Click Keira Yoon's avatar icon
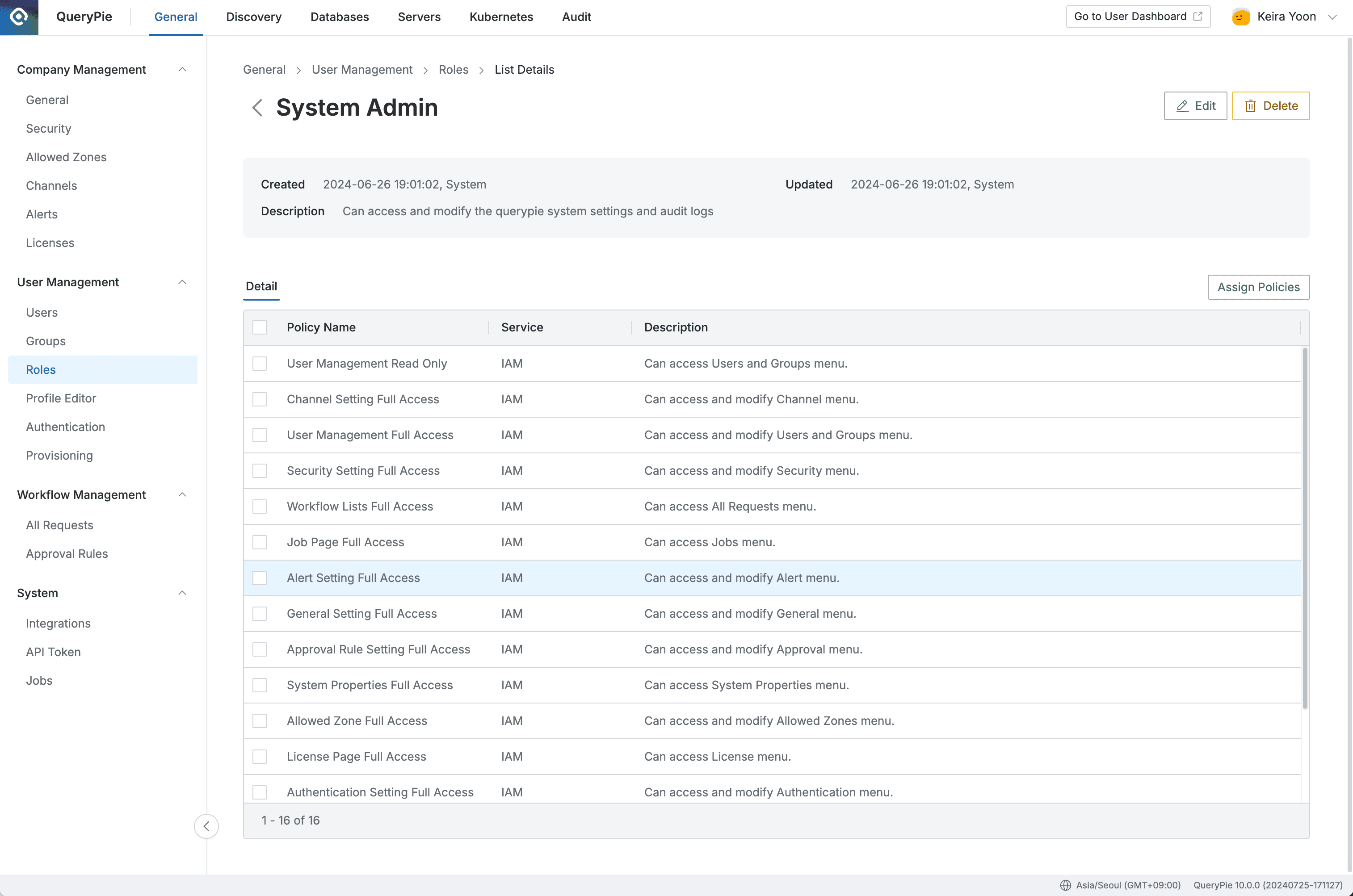Screen dimensions: 1353x896 (1240, 17)
